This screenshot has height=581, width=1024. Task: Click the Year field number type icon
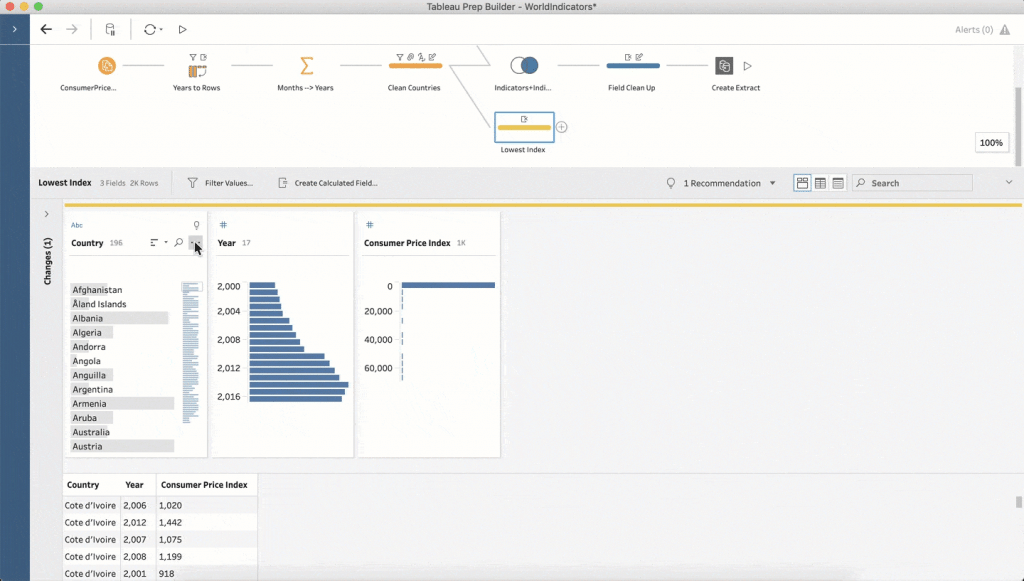[223, 225]
